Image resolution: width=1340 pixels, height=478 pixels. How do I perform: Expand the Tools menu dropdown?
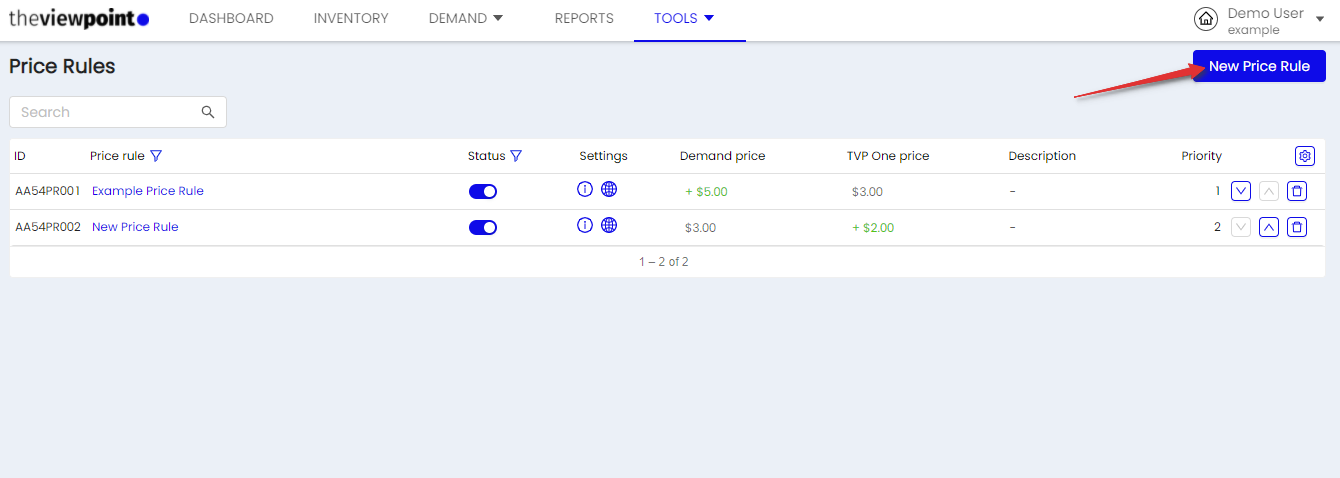(684, 19)
